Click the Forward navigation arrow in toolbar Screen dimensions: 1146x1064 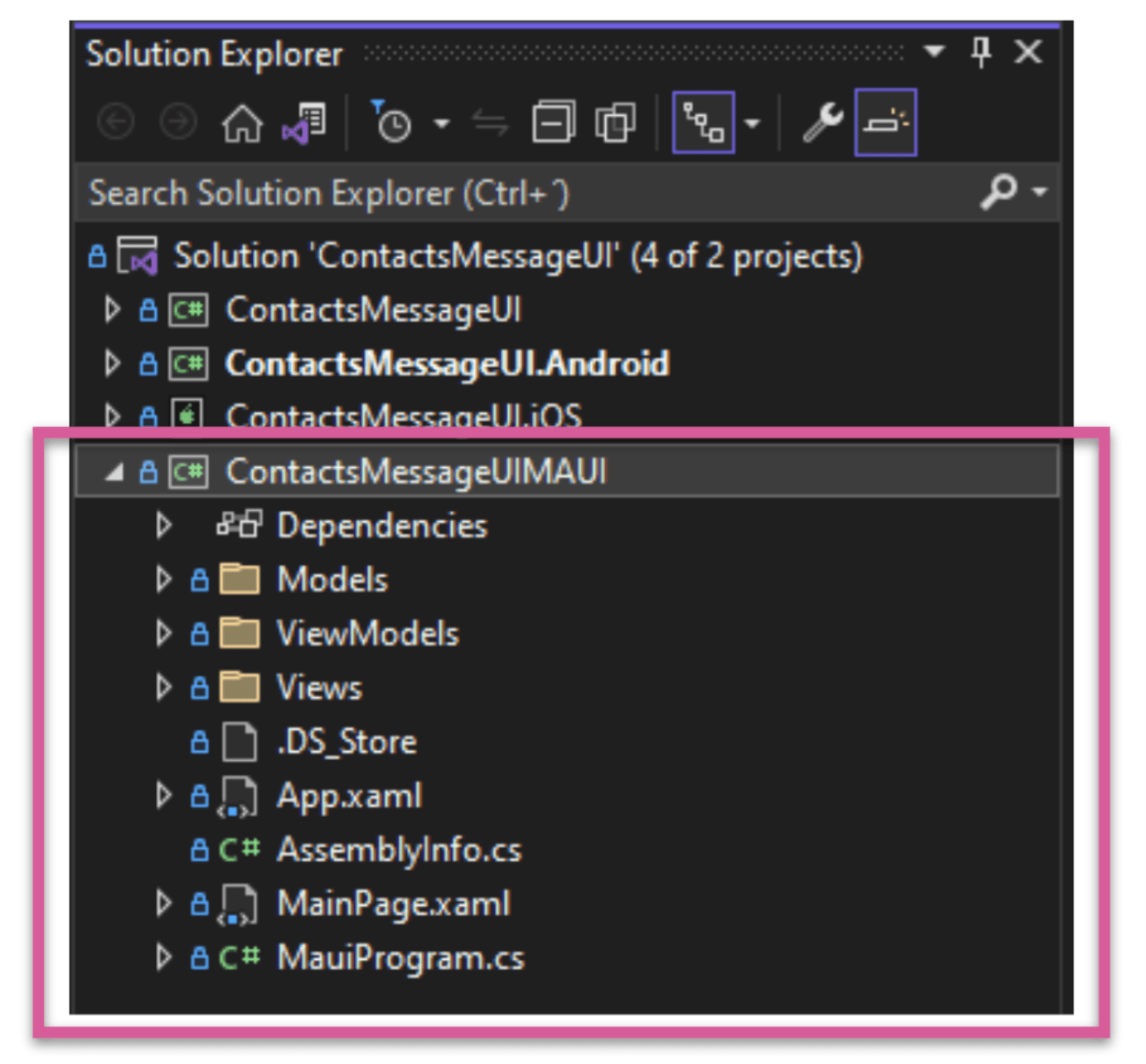(x=178, y=122)
